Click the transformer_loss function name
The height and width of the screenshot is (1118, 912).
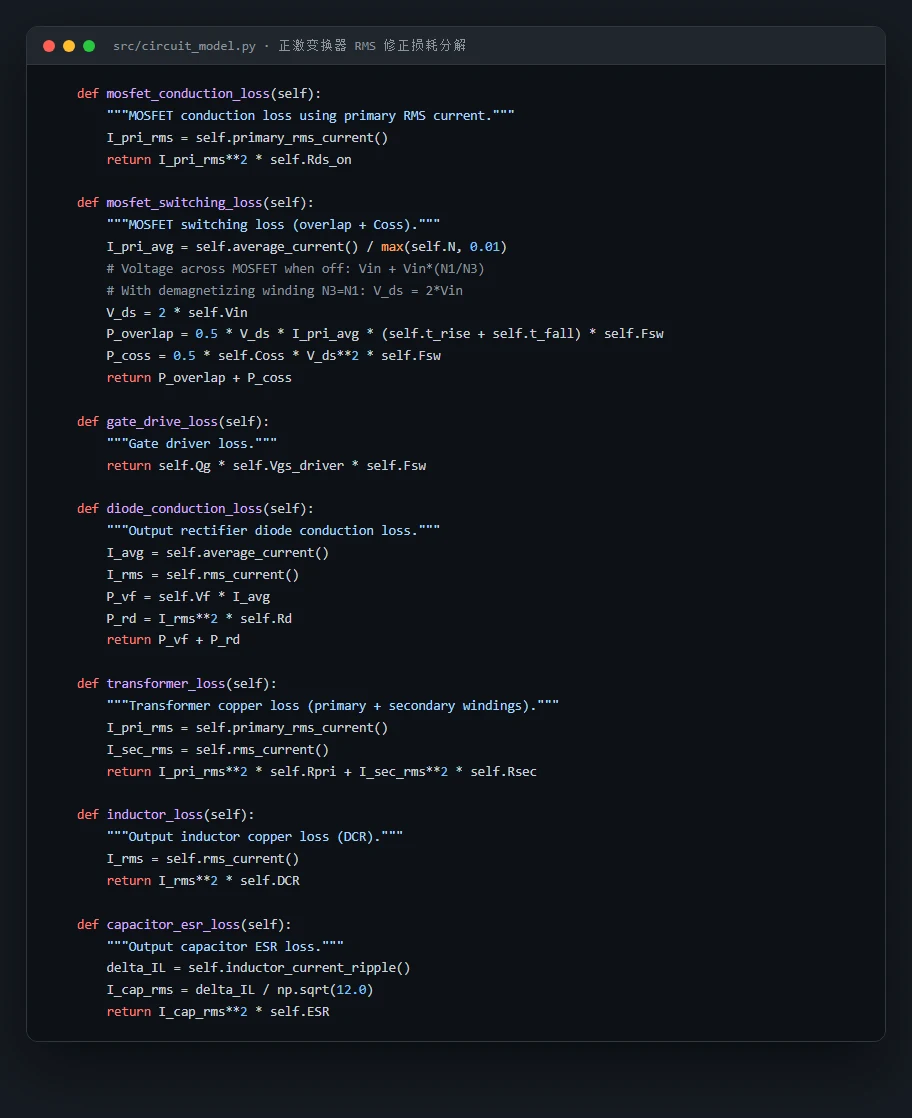coord(166,683)
